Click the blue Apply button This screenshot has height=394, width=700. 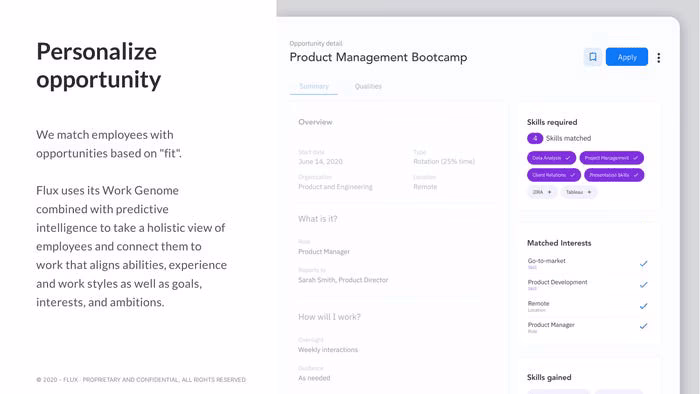pyautogui.click(x=627, y=57)
